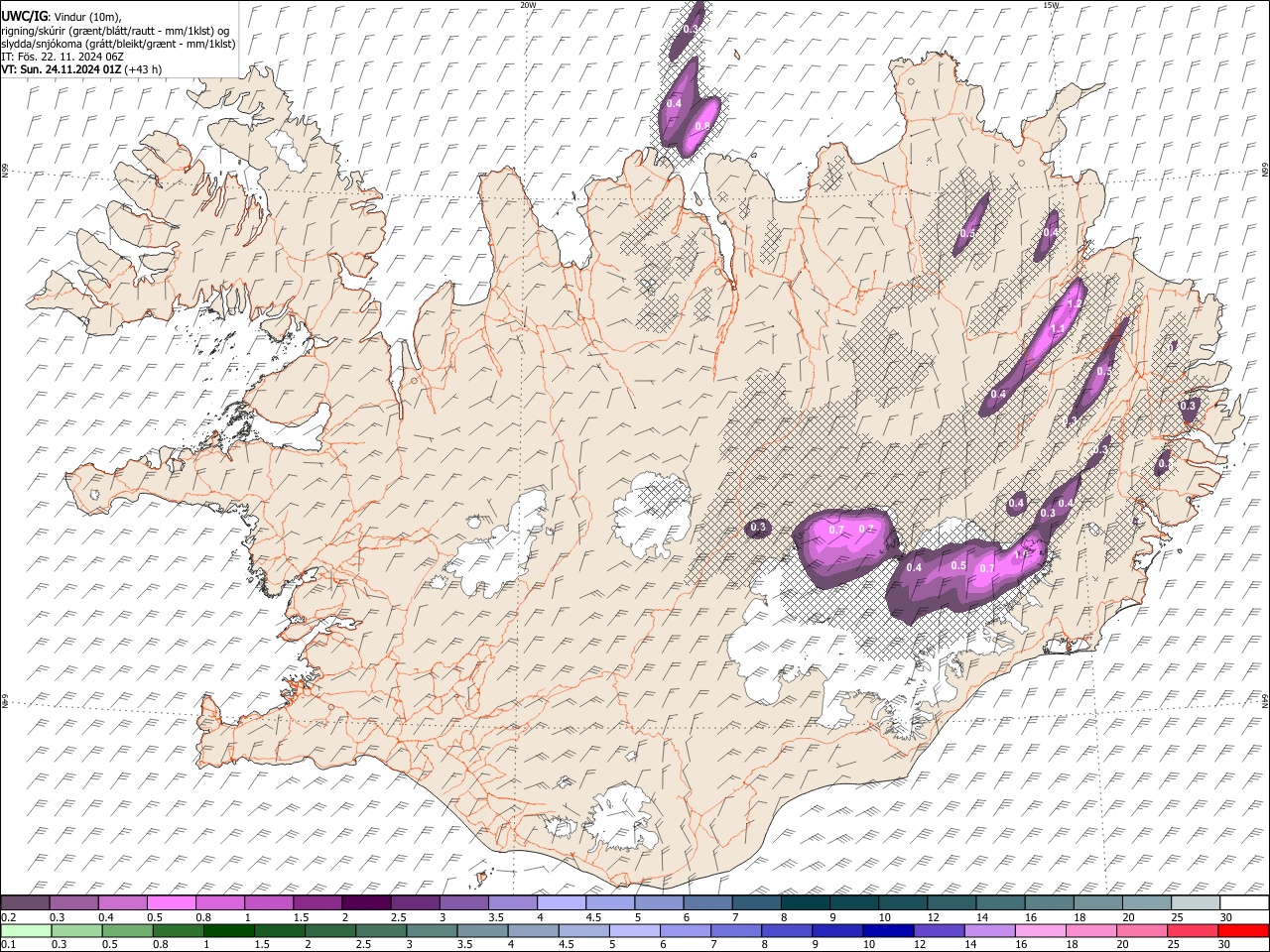Click the 1.1 value in northeast snow band
The height and width of the screenshot is (952, 1270).
[x=1058, y=329]
